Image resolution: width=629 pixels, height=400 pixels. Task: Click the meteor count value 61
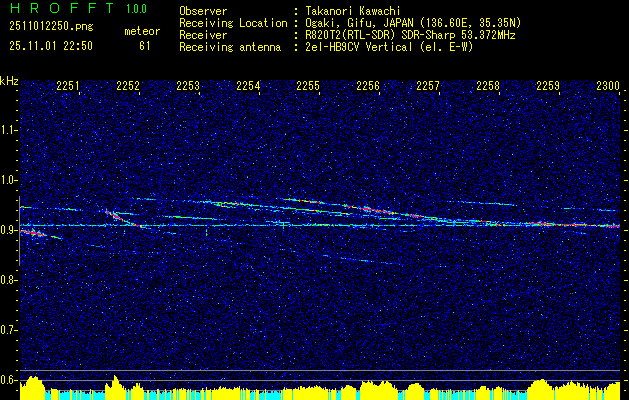tap(145, 46)
